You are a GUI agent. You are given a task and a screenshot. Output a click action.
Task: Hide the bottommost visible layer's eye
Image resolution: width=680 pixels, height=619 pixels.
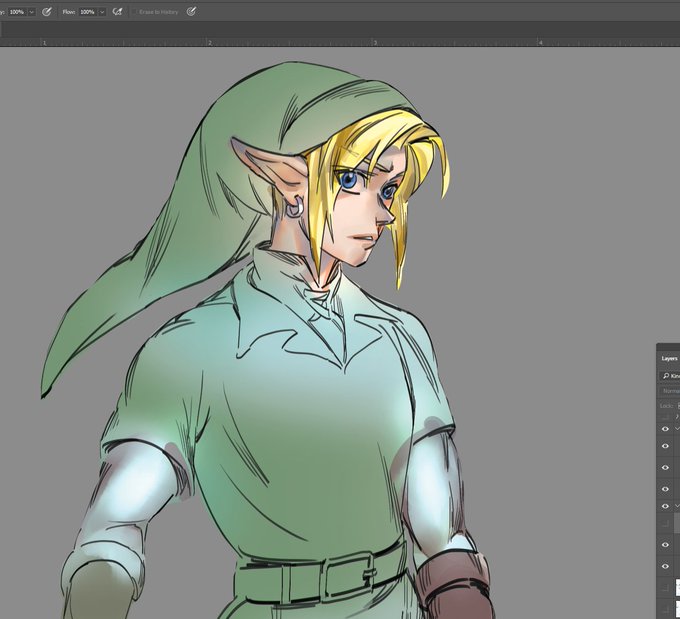pyautogui.click(x=665, y=566)
